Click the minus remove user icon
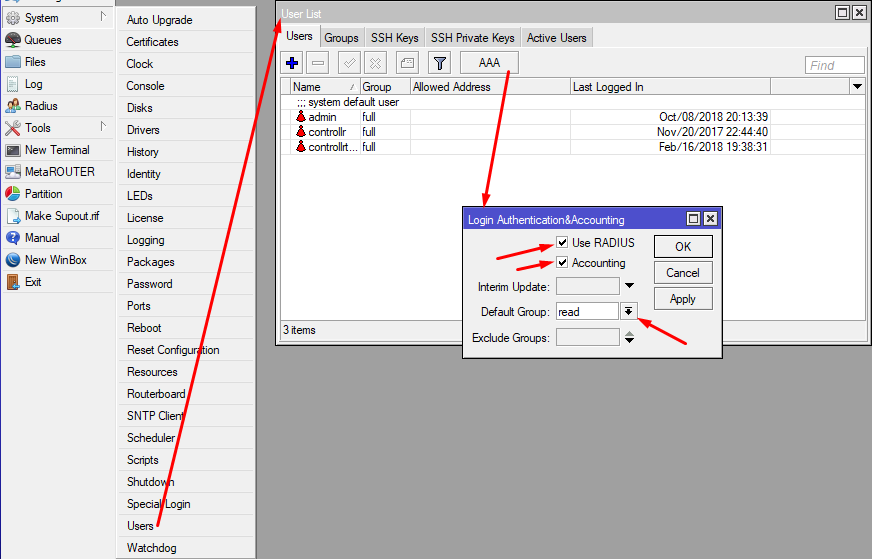The width and height of the screenshot is (872, 559). point(318,63)
